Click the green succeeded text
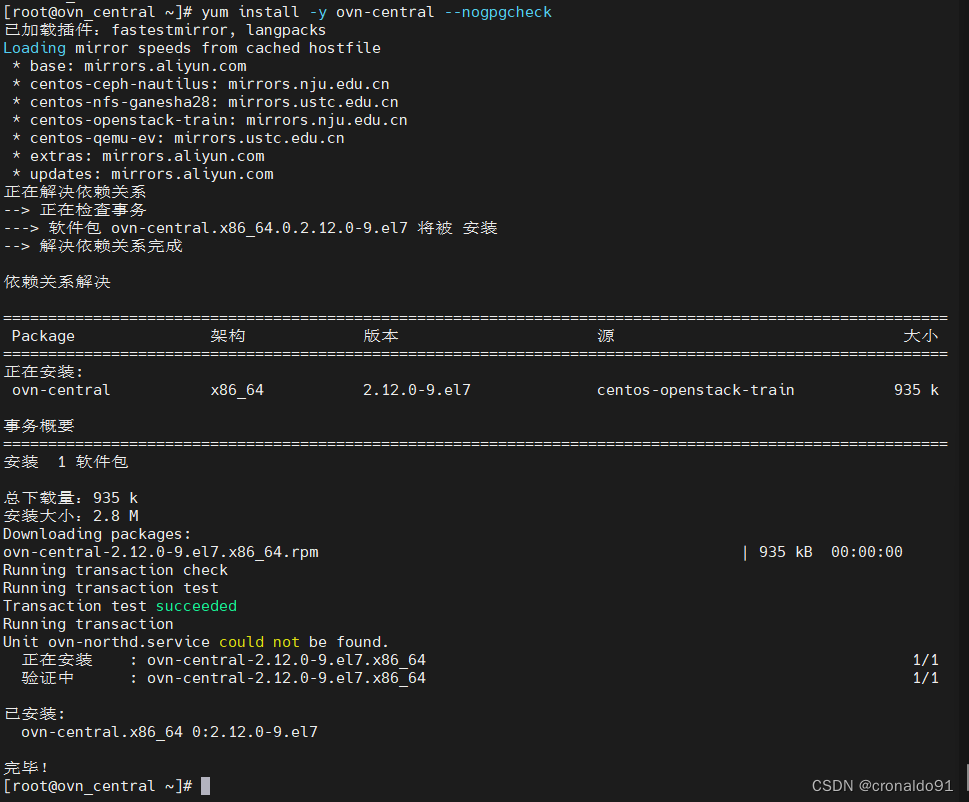The height and width of the screenshot is (802, 969). (x=196, y=606)
